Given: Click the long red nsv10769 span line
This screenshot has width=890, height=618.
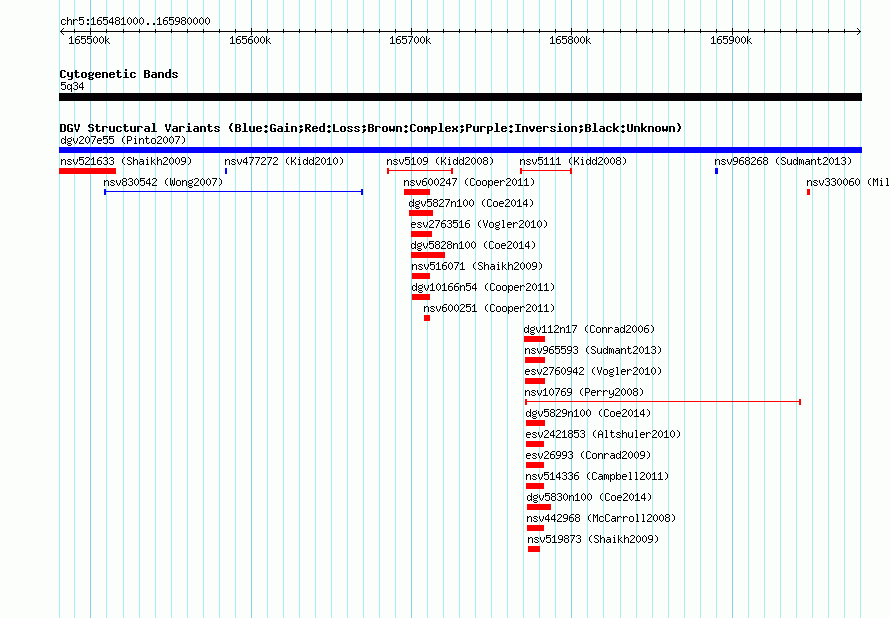Looking at the screenshot, I should click(x=663, y=402).
